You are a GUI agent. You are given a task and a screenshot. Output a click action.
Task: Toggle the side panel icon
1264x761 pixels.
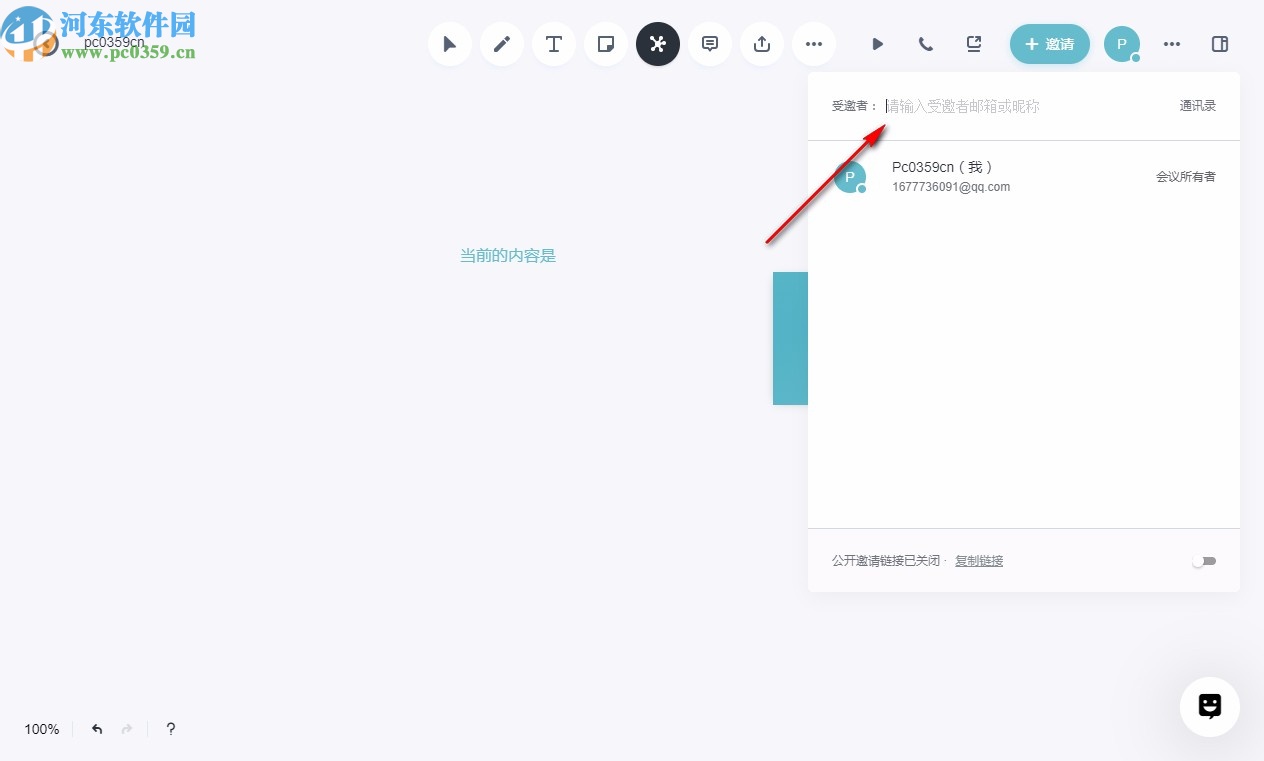coord(1220,44)
